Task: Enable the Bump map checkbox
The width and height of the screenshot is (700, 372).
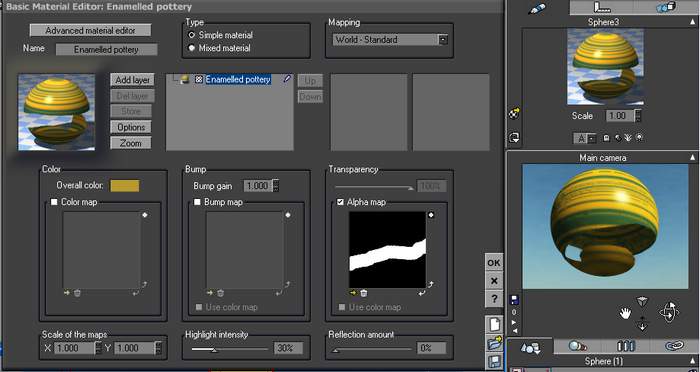Action: click(x=197, y=202)
